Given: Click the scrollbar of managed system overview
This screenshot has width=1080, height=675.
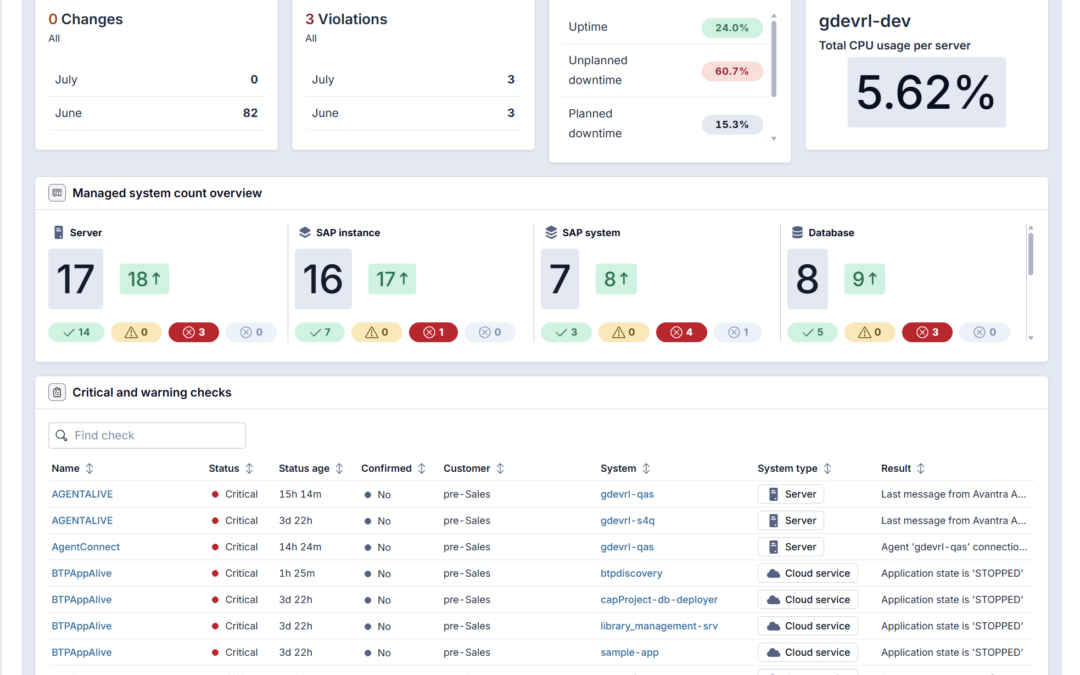Looking at the screenshot, I should coord(1030,253).
